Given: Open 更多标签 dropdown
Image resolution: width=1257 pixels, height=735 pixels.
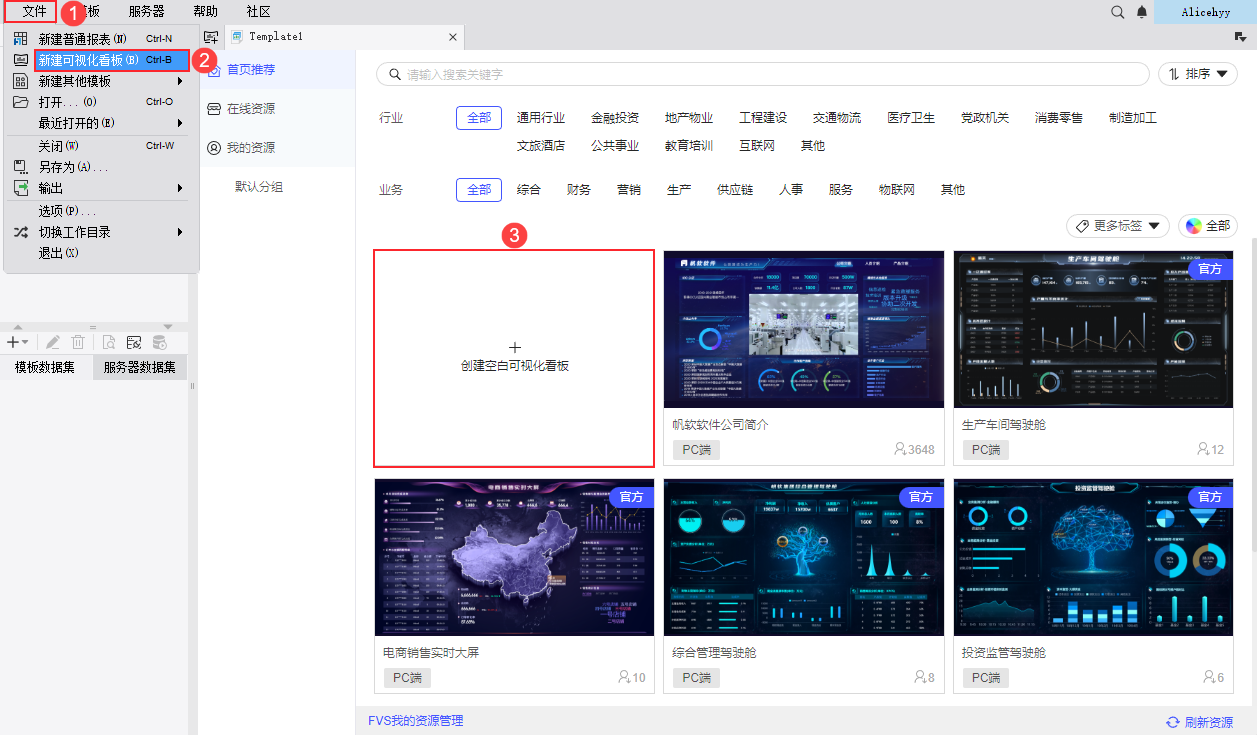Looking at the screenshot, I should coord(1118,226).
